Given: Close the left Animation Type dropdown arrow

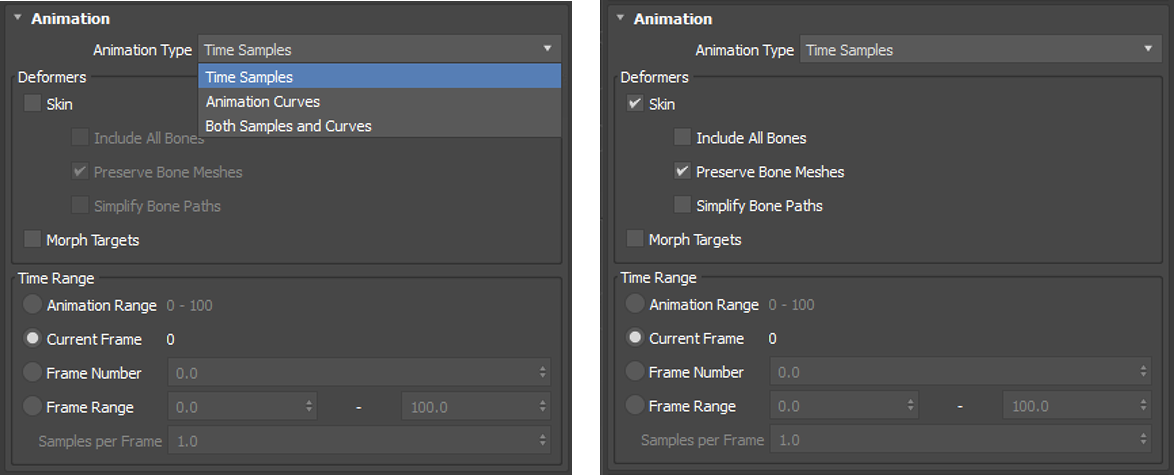Looking at the screenshot, I should click(548, 49).
